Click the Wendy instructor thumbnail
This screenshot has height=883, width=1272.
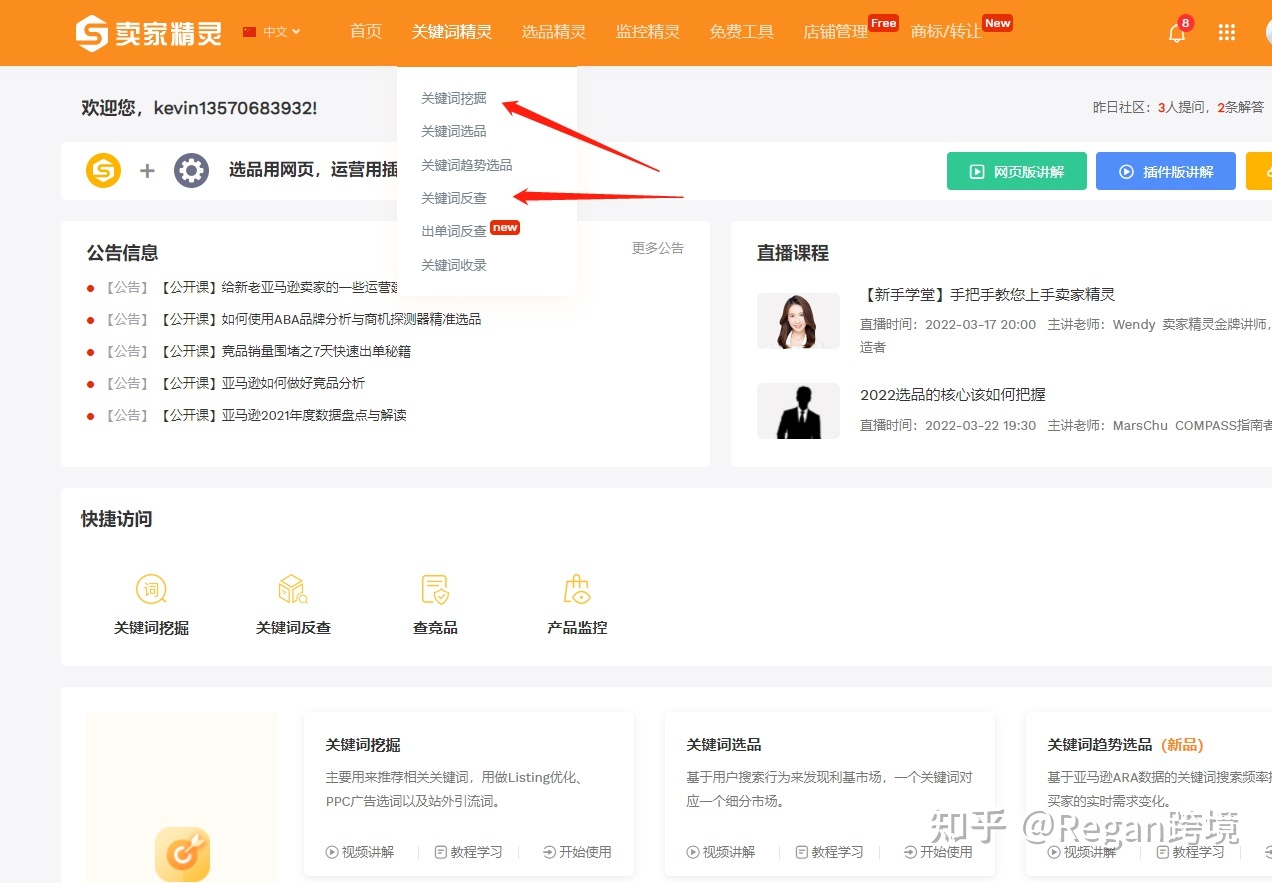(798, 321)
